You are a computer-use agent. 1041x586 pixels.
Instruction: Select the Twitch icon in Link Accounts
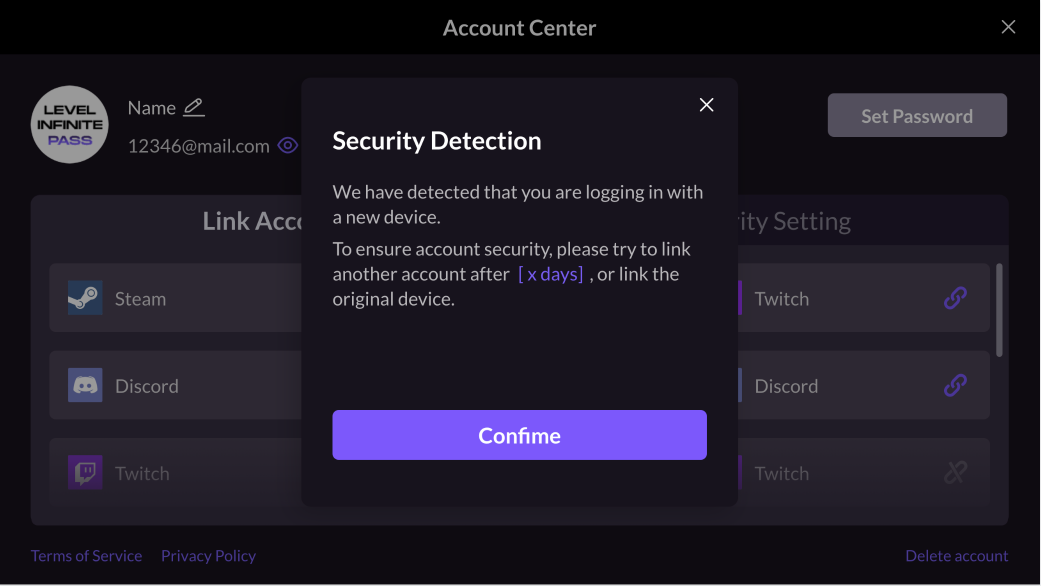coord(85,471)
